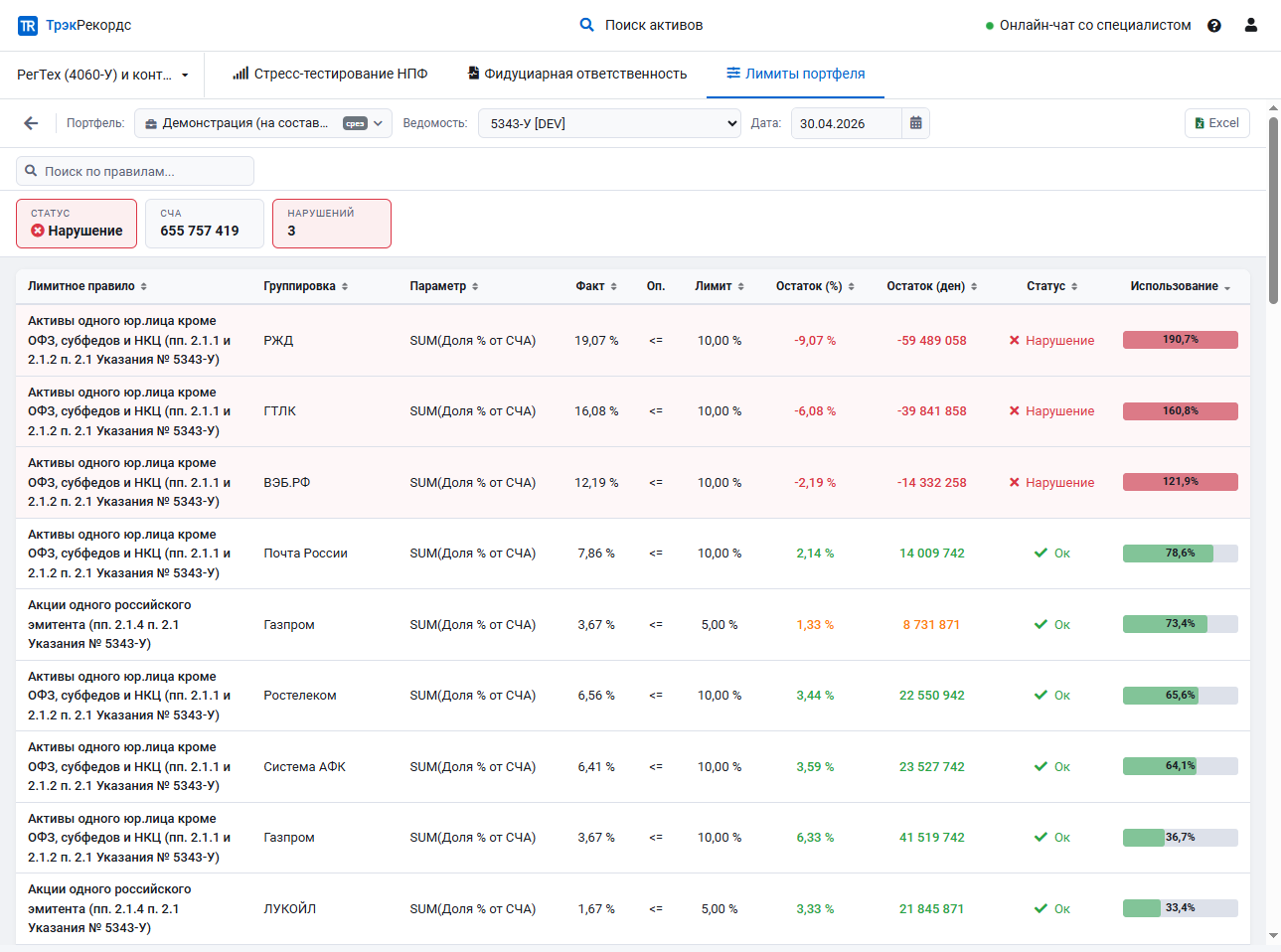The width and height of the screenshot is (1281, 952).
Task: Click the ТрэкРекордс brand name
Action: coord(88,25)
